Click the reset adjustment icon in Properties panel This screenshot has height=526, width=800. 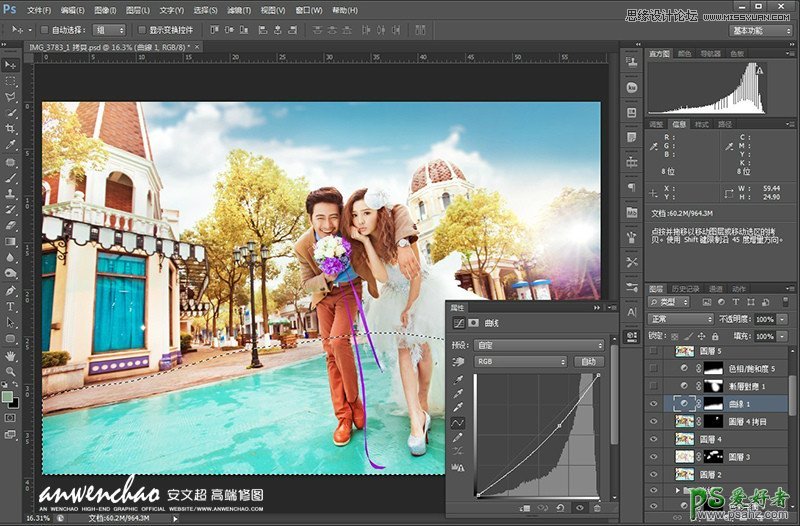point(561,508)
